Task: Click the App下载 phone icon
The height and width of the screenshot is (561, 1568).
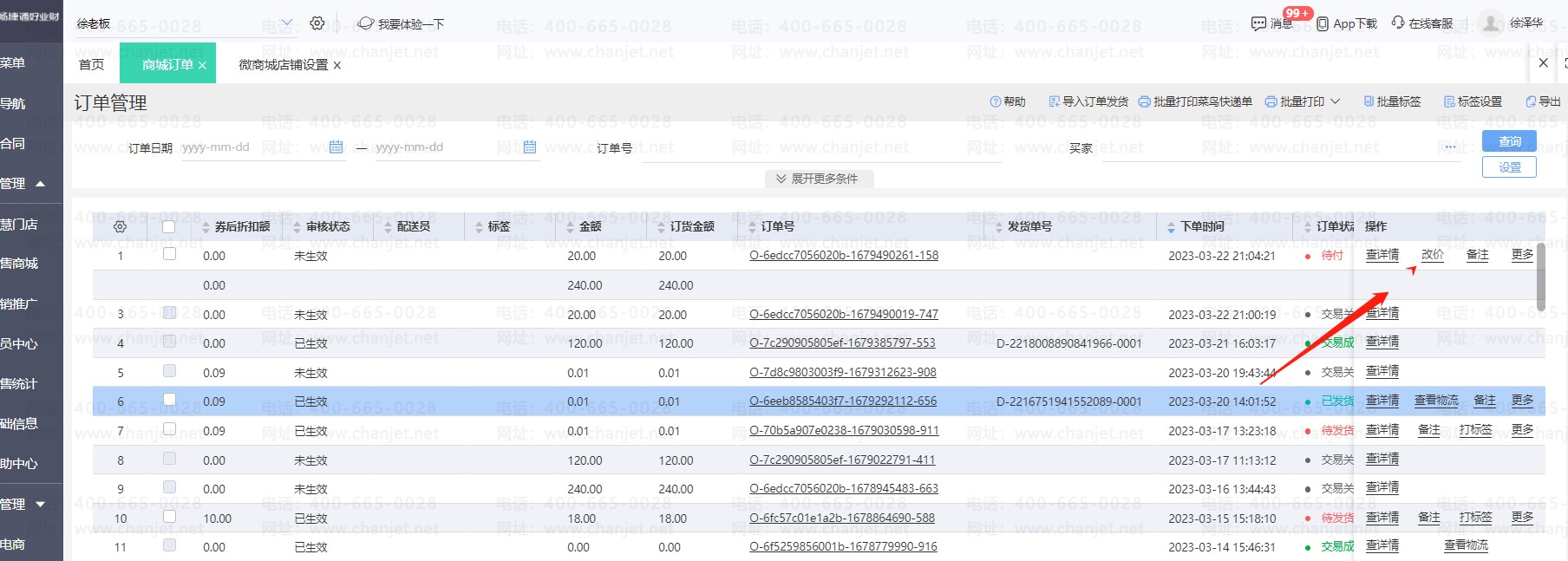Action: click(1323, 23)
